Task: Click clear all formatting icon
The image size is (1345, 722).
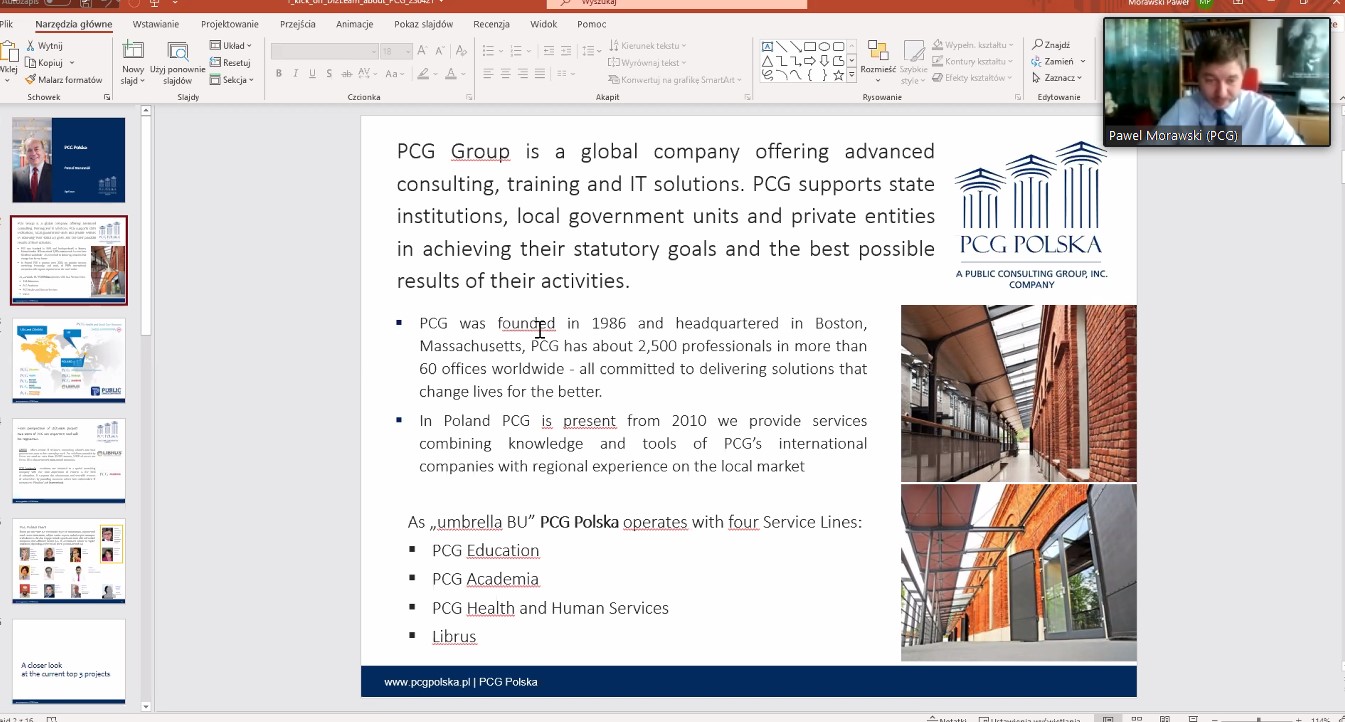Action: pos(461,50)
